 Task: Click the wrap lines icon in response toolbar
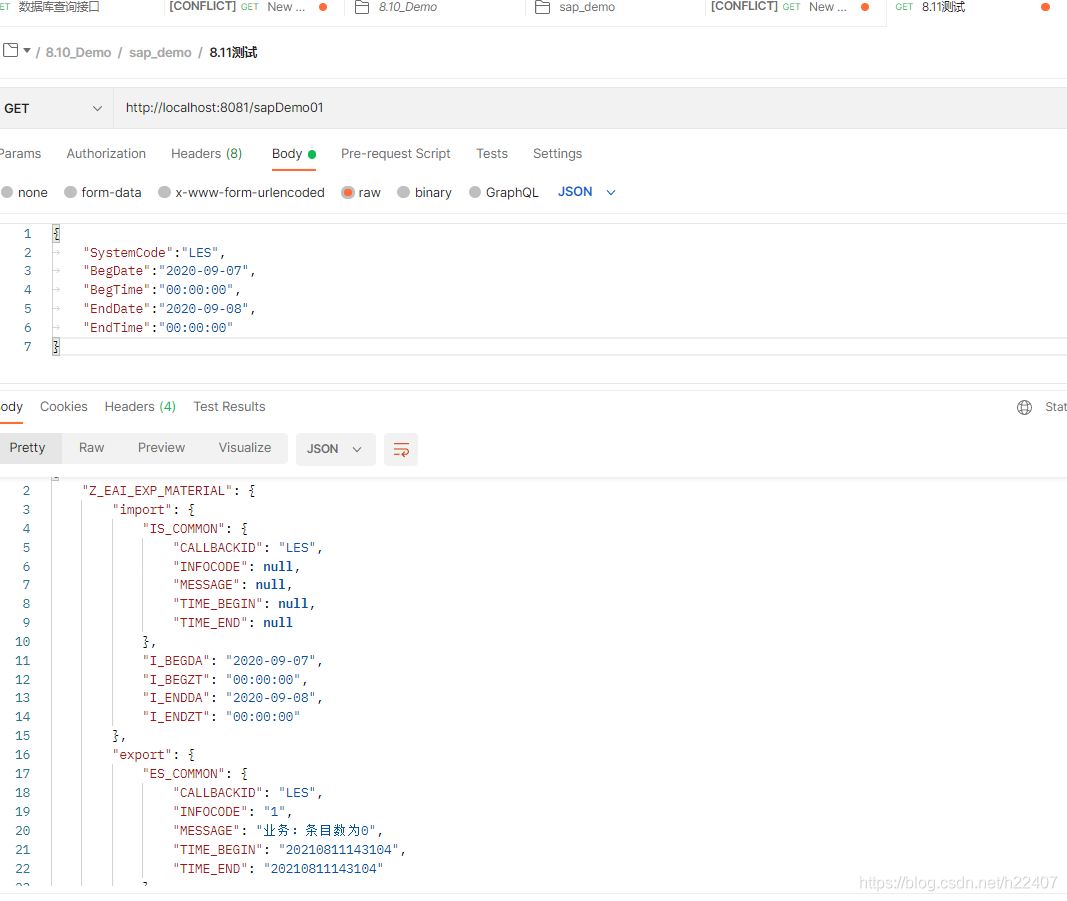click(x=401, y=449)
